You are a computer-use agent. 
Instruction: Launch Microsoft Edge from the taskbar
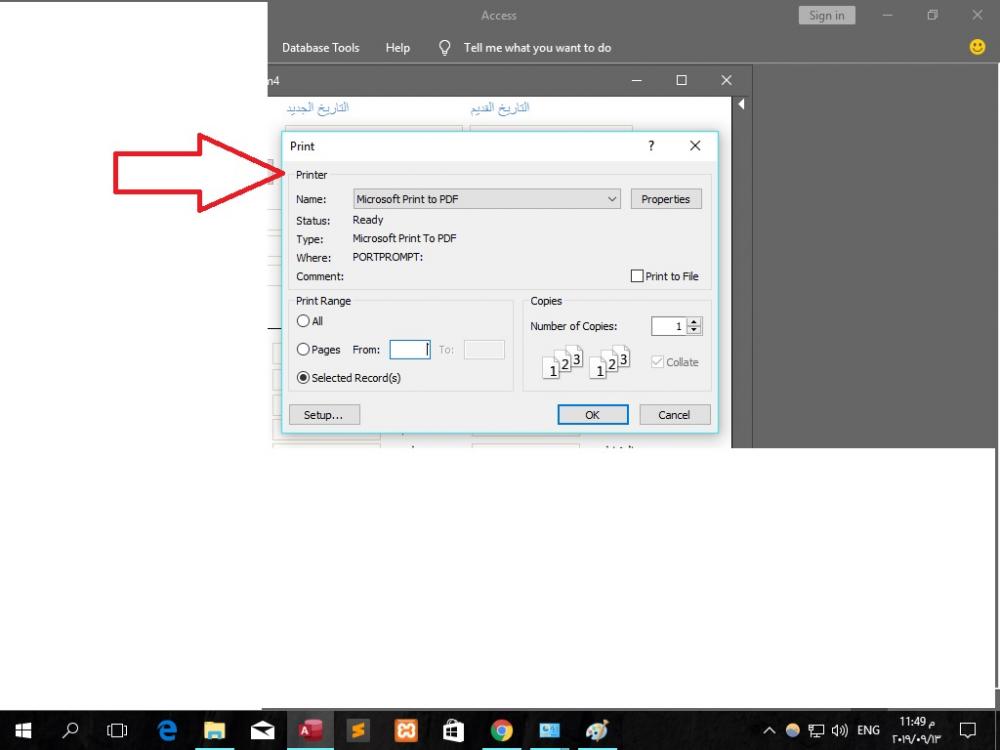[x=166, y=730]
